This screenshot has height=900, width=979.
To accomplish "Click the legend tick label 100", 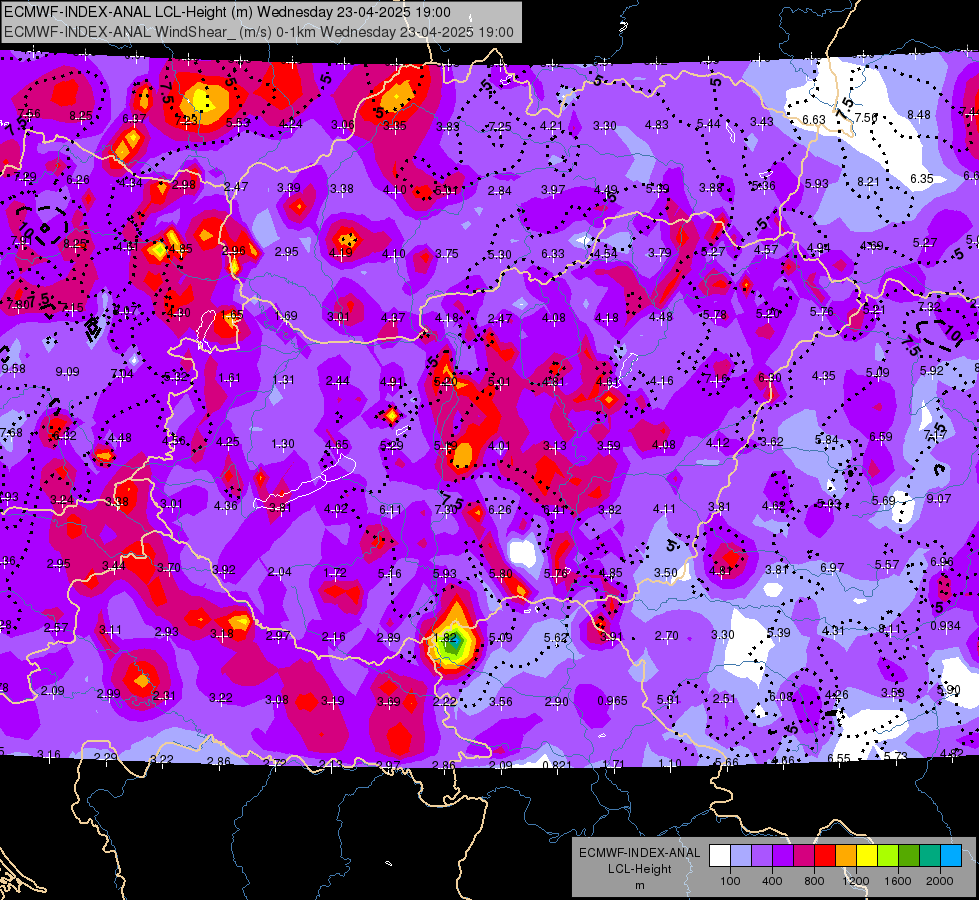I will [730, 881].
